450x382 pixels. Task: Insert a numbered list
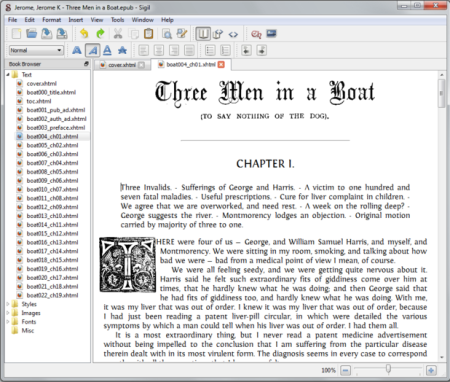click(x=225, y=50)
